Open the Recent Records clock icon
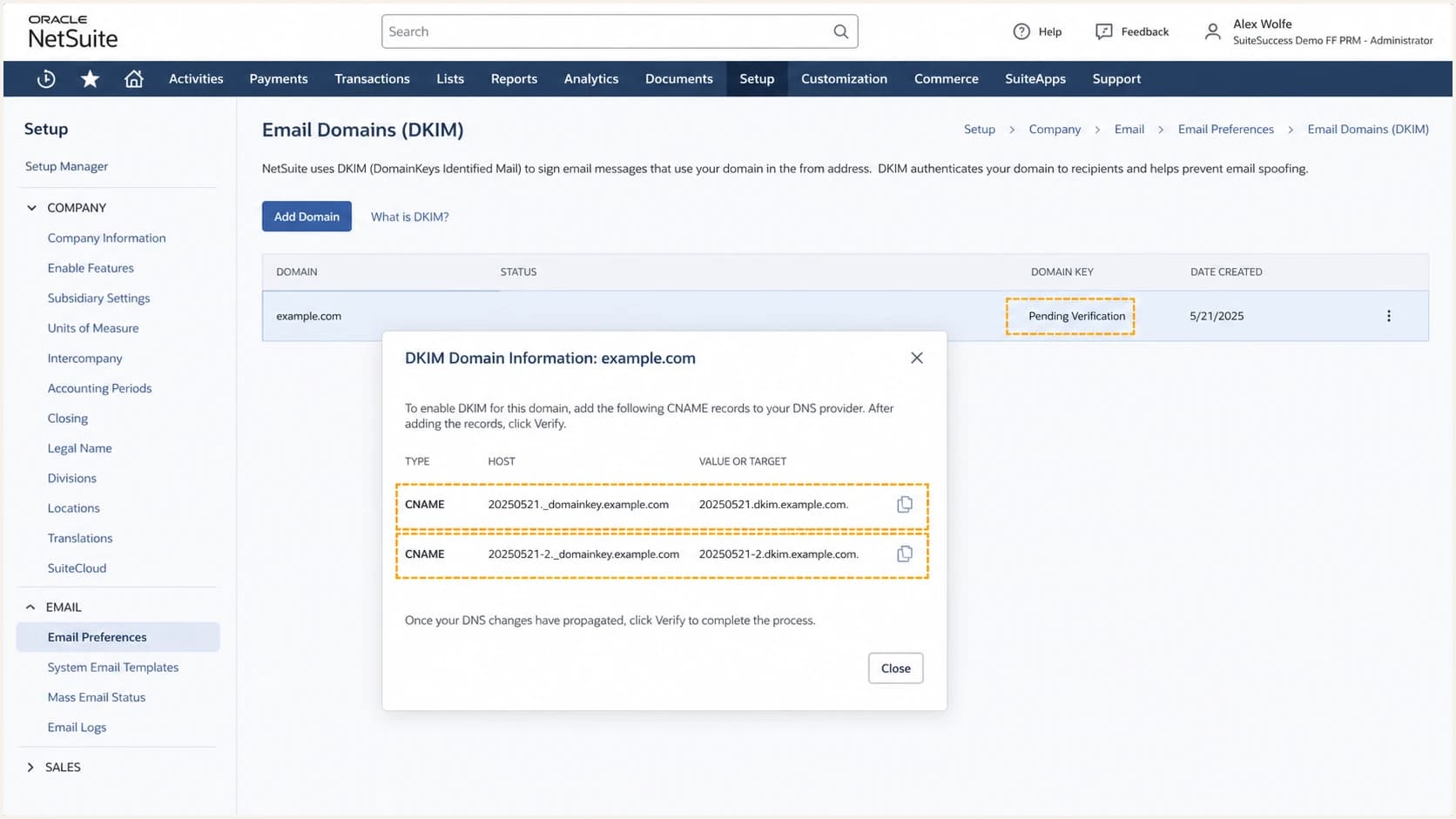Screen dimensions: 1456x819 [x=46, y=79]
